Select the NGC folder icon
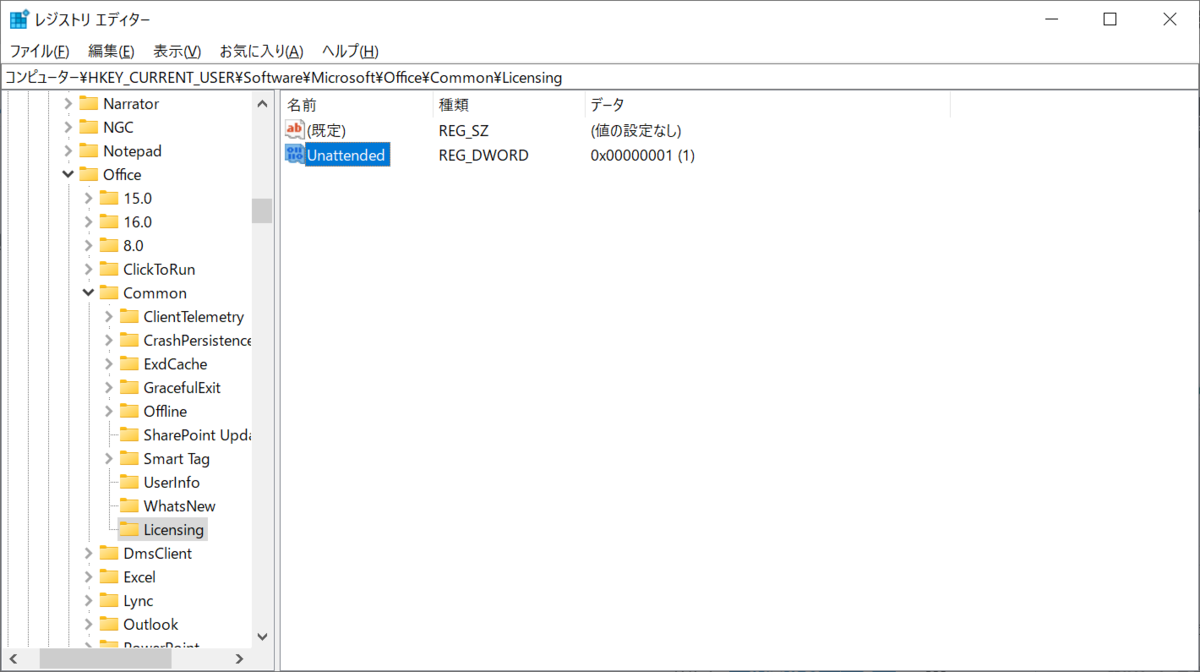 pyautogui.click(x=88, y=127)
